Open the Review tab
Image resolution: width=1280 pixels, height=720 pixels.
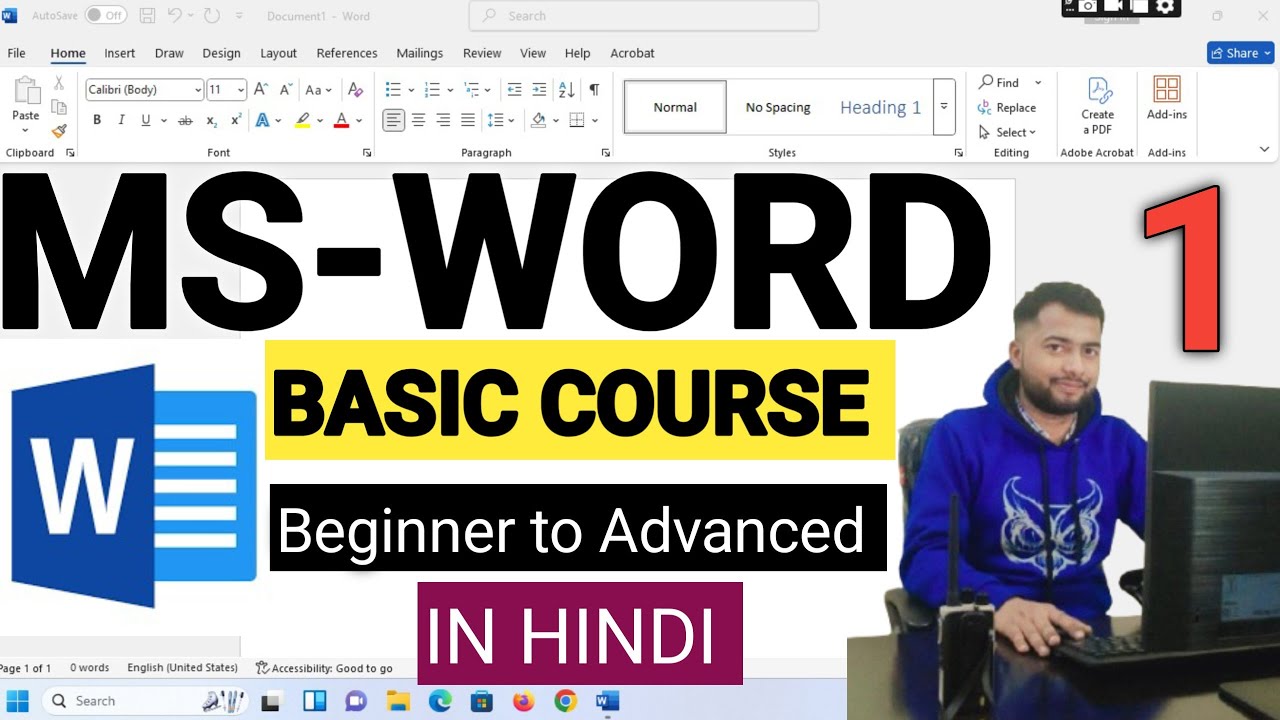482,53
